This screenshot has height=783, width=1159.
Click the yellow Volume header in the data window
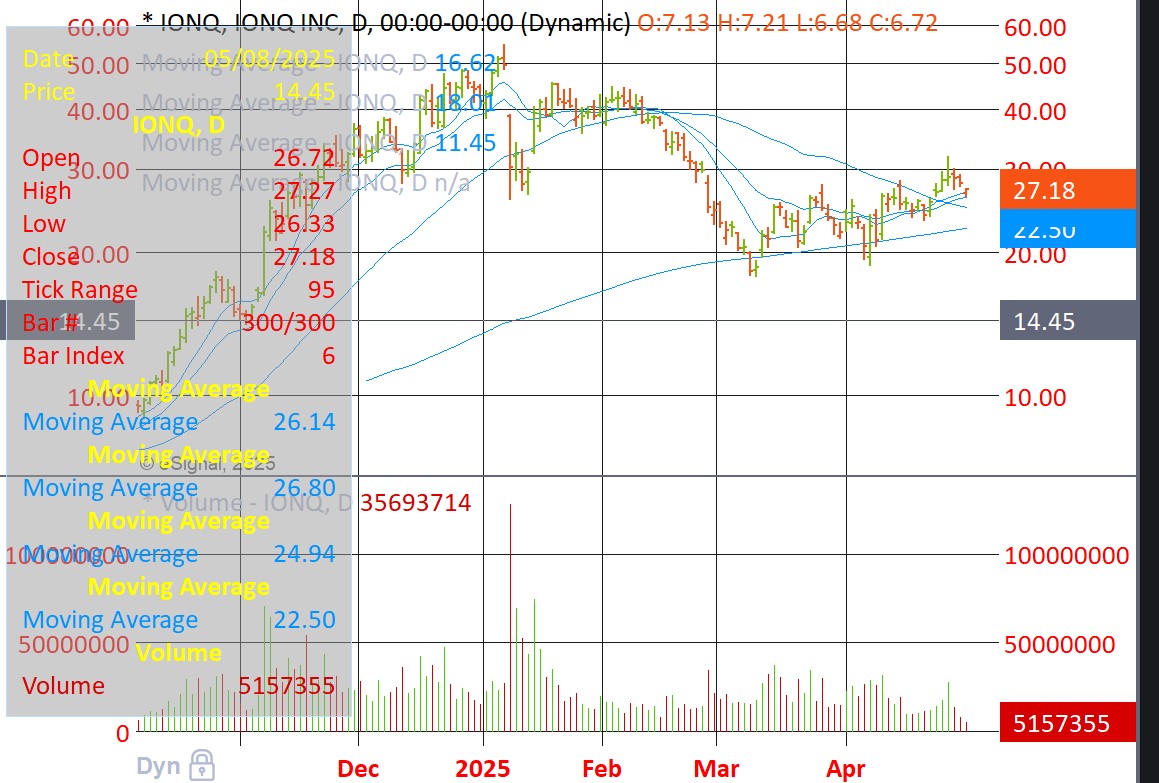pyautogui.click(x=178, y=652)
